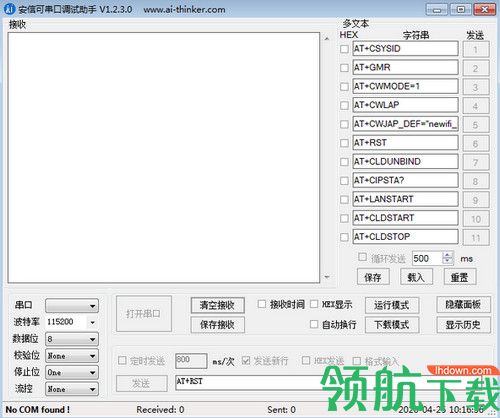Click the 显示历史 button
The width and height of the screenshot is (500, 418).
click(463, 325)
